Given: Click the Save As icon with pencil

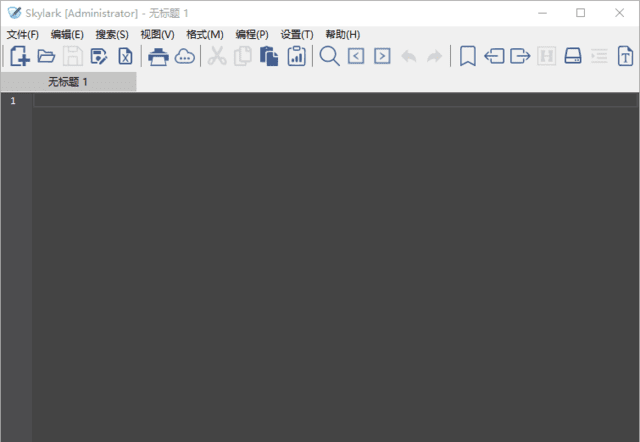Looking at the screenshot, I should [x=99, y=56].
